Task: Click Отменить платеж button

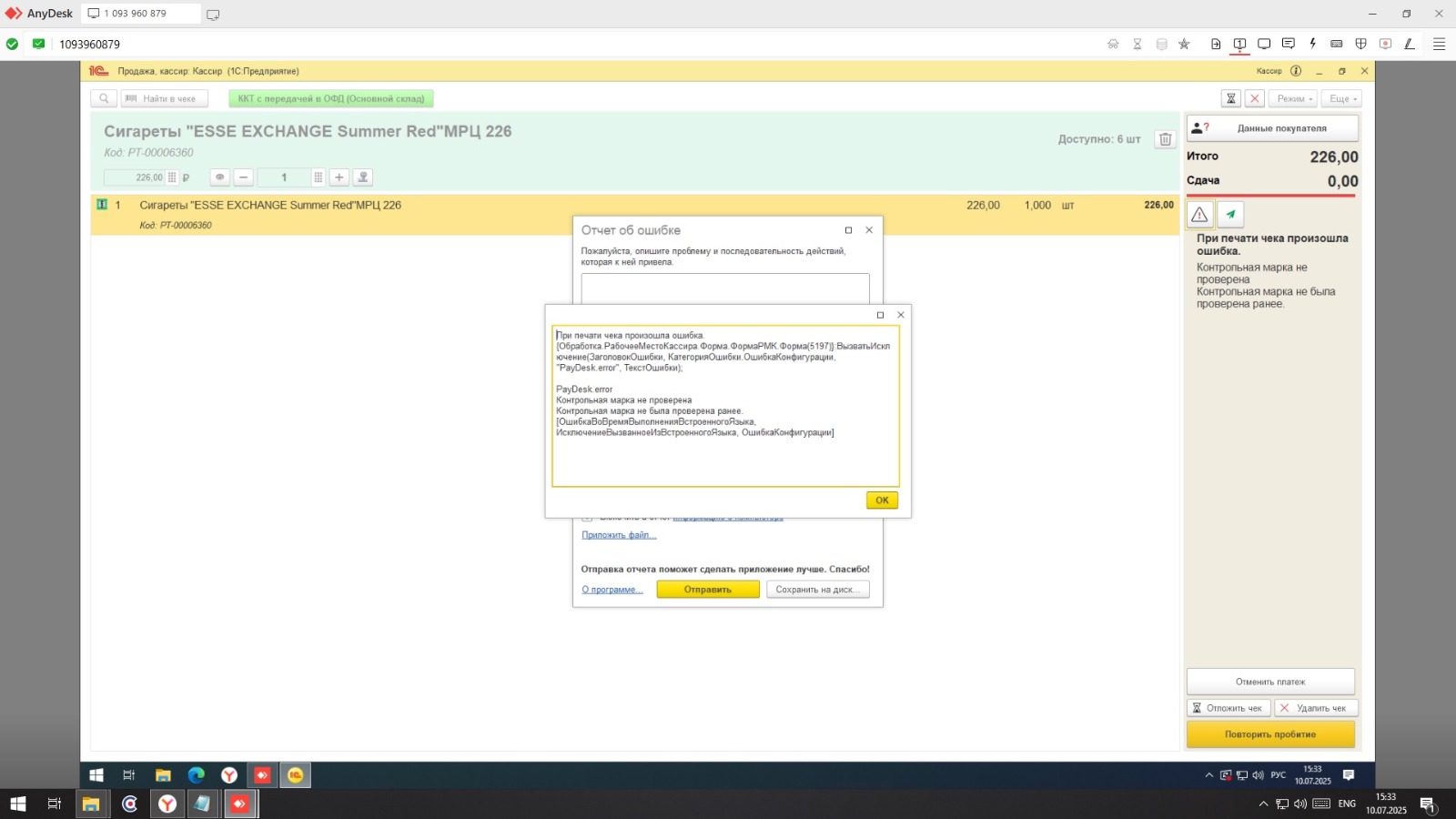Action: 1270,682
